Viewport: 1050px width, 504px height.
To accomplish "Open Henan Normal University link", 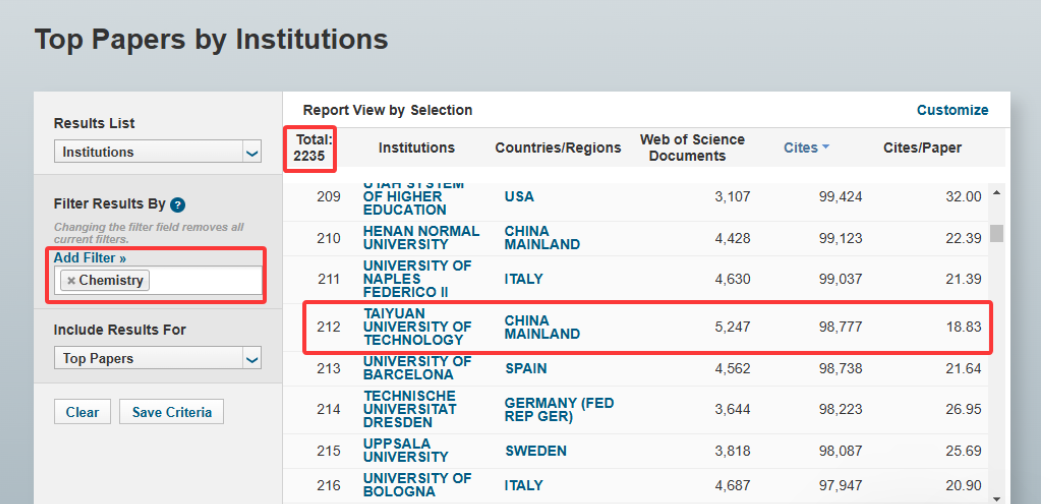I will coord(421,238).
